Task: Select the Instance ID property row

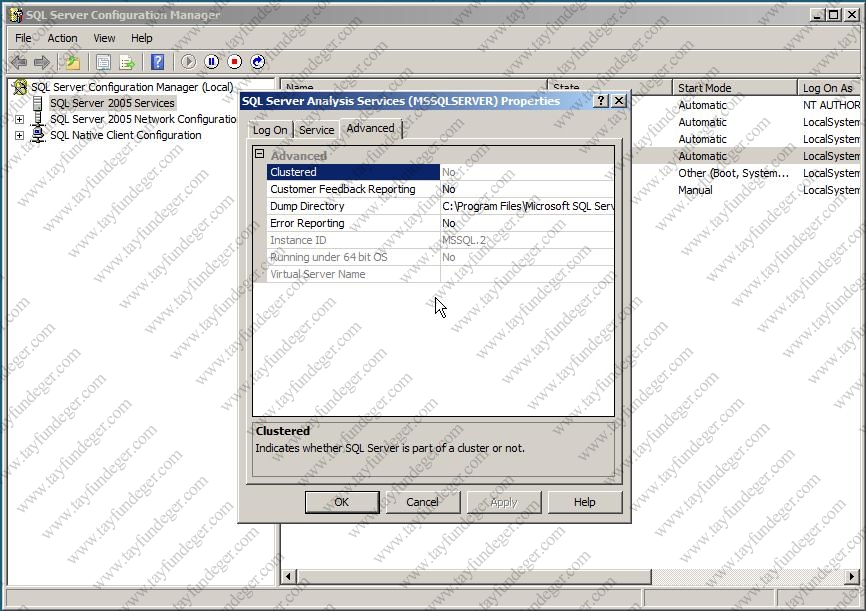Action: point(353,240)
